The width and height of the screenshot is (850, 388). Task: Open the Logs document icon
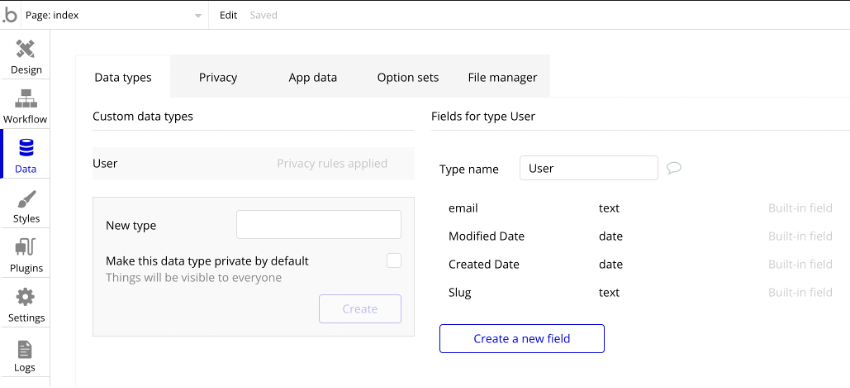coord(25,350)
